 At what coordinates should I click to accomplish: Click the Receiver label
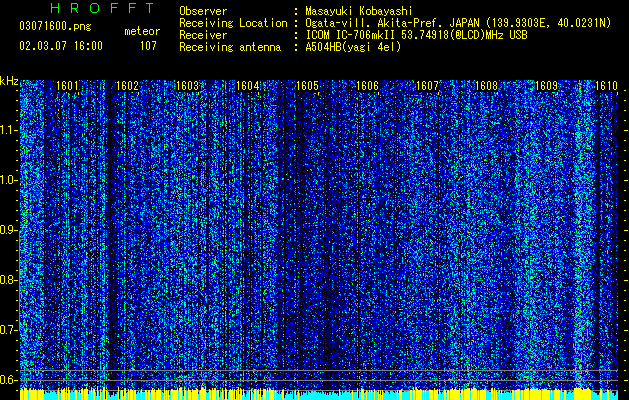[x=203, y=35]
